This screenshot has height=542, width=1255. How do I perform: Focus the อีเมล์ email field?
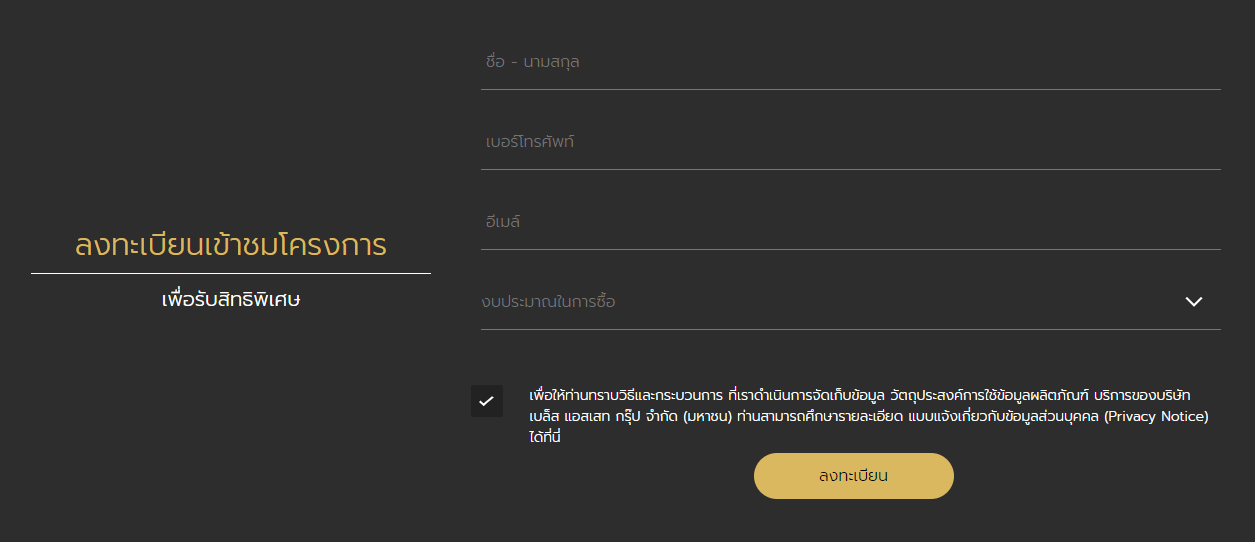tap(851, 222)
